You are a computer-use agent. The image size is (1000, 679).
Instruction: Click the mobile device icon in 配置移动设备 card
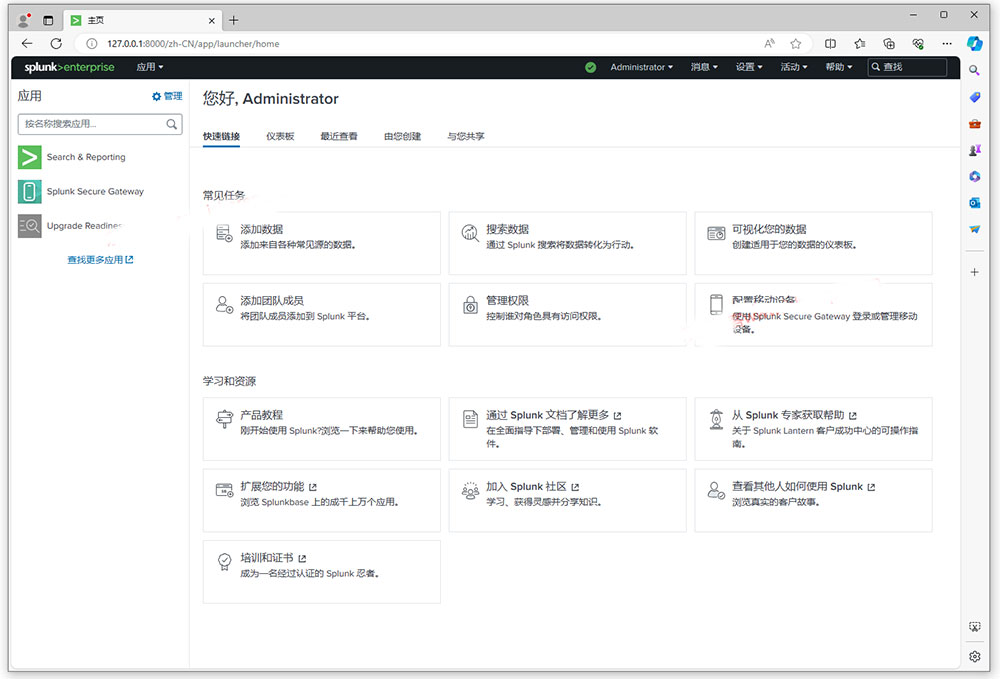pyautogui.click(x=716, y=304)
